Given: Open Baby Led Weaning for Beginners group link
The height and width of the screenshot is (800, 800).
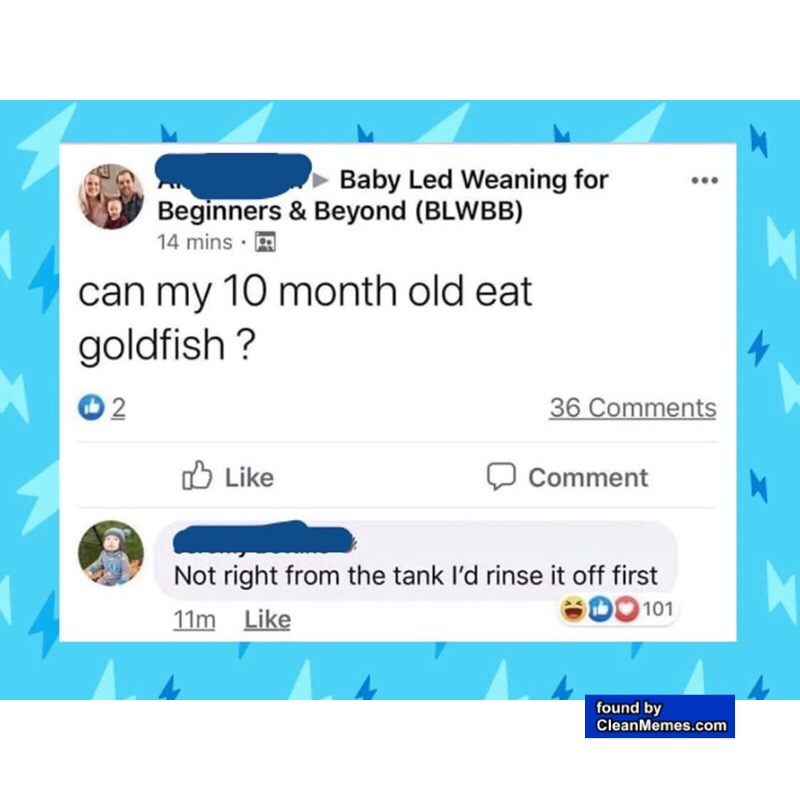Looking at the screenshot, I should click(383, 195).
